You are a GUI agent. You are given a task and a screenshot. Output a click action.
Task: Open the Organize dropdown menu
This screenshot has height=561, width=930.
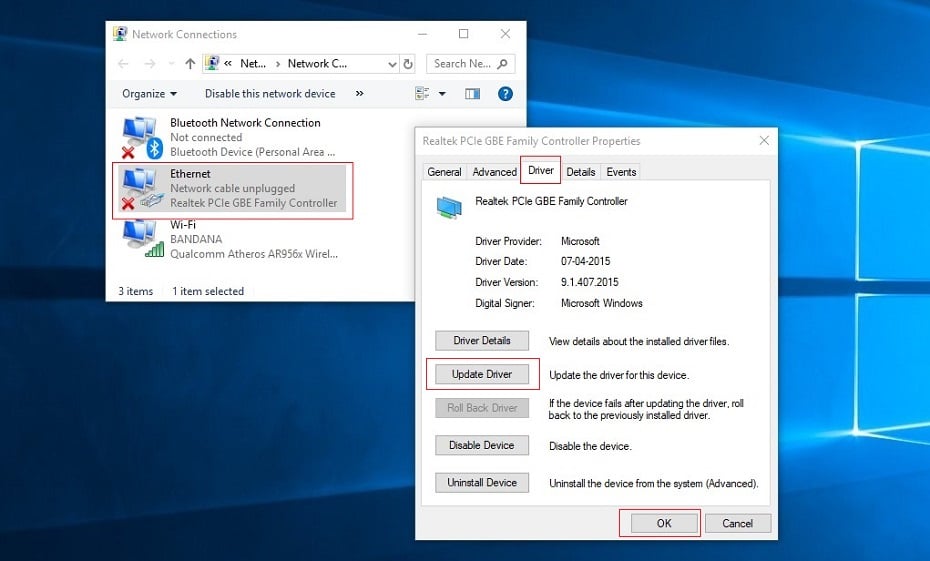(149, 94)
